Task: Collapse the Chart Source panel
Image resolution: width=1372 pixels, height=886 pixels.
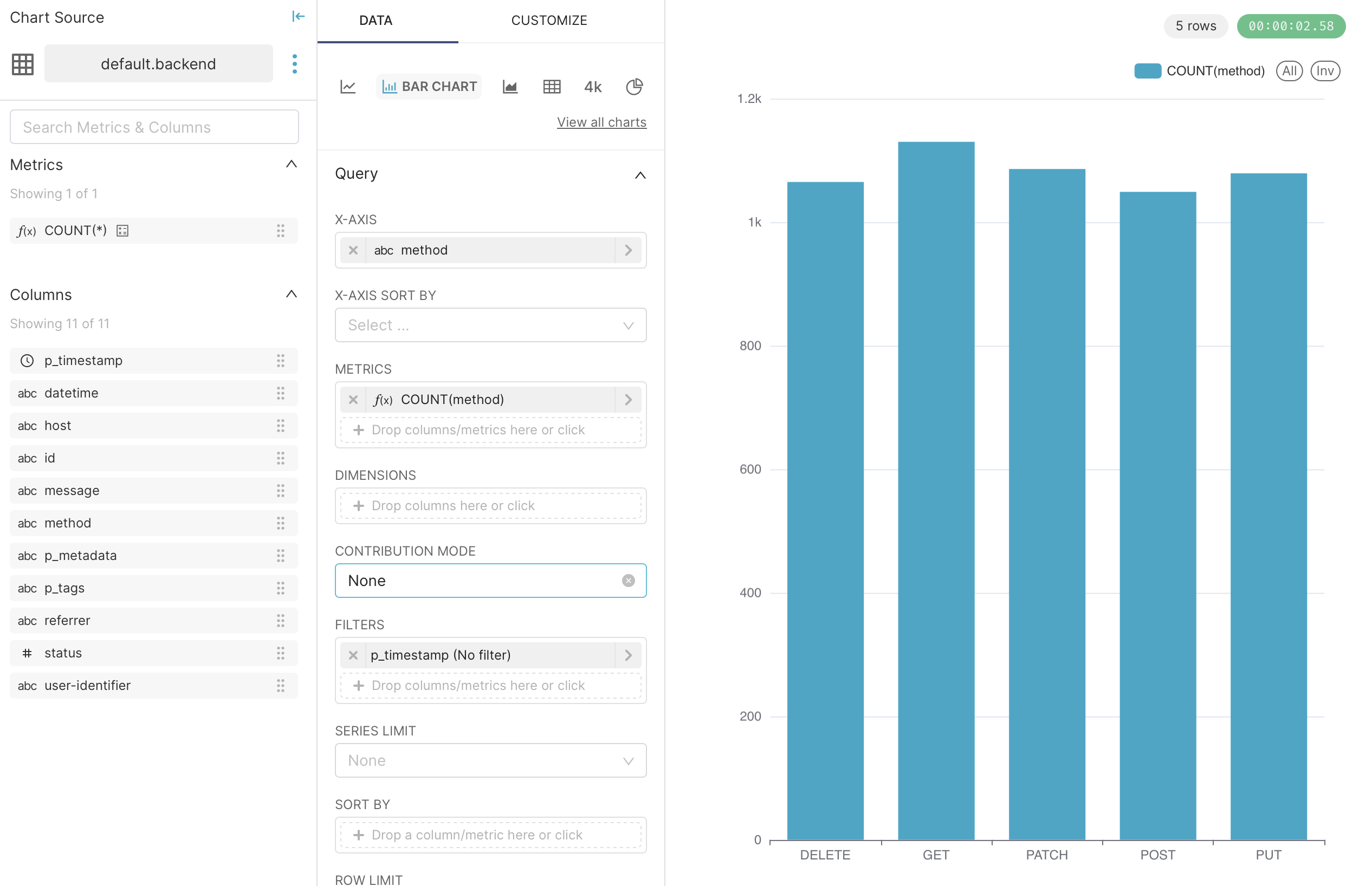Action: point(299,17)
